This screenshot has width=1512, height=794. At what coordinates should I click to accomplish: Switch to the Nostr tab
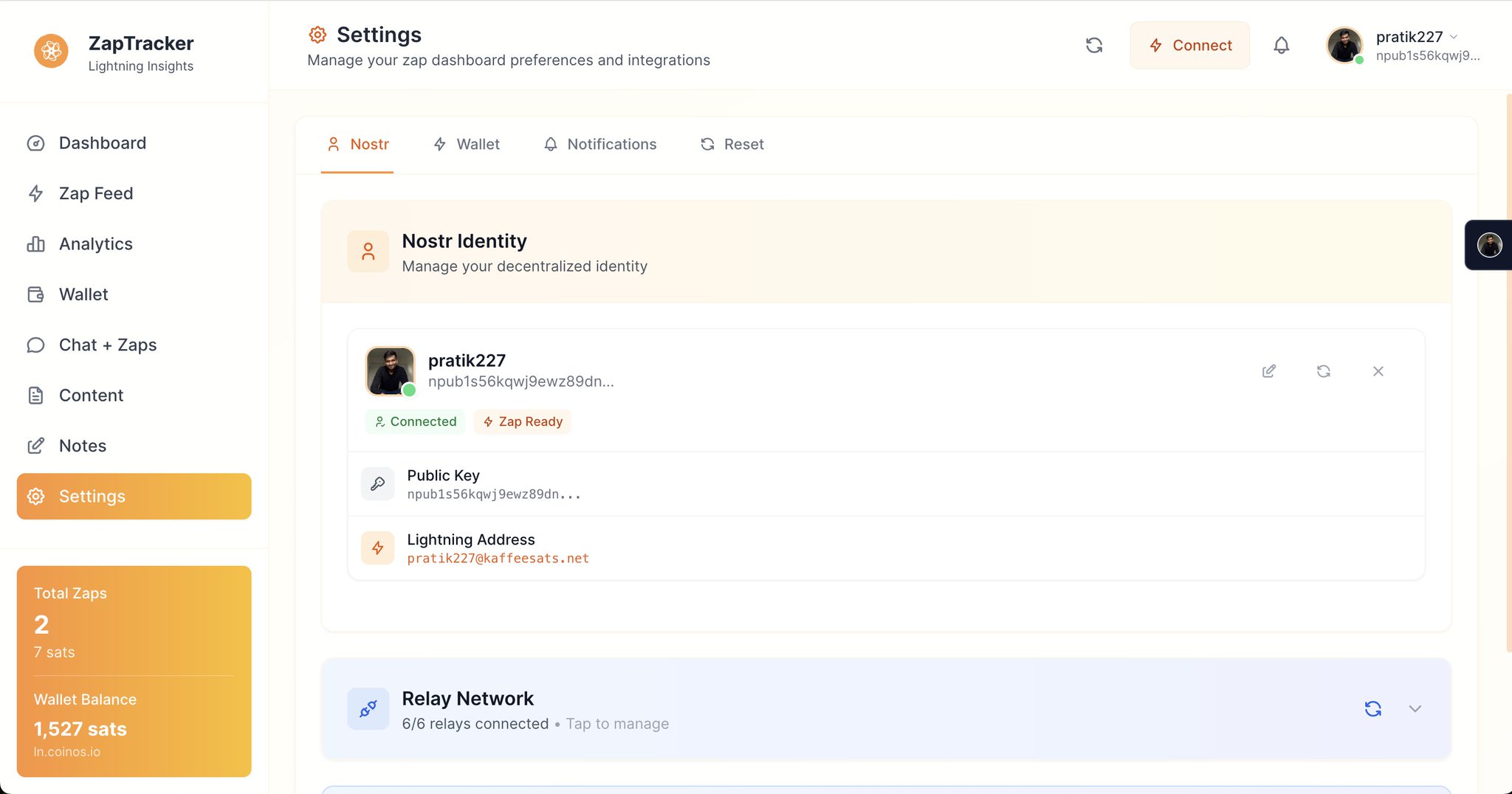[357, 145]
